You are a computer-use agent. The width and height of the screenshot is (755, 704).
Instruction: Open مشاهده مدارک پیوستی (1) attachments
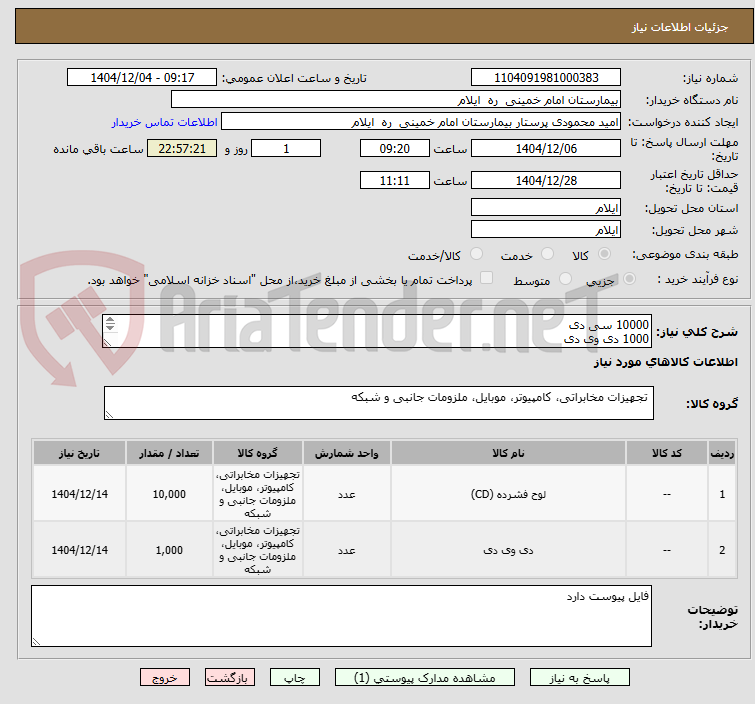coord(425,678)
